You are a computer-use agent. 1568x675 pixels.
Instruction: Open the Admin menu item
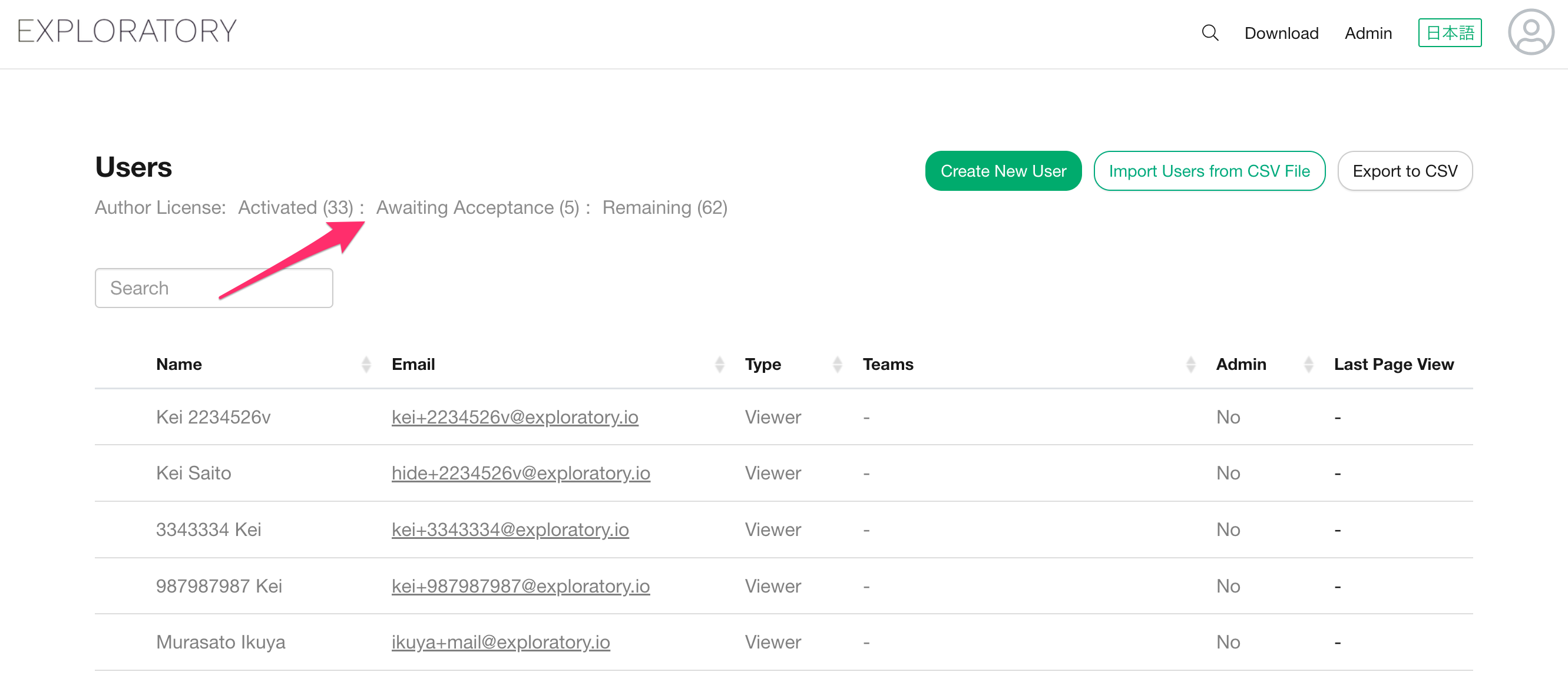1368,33
